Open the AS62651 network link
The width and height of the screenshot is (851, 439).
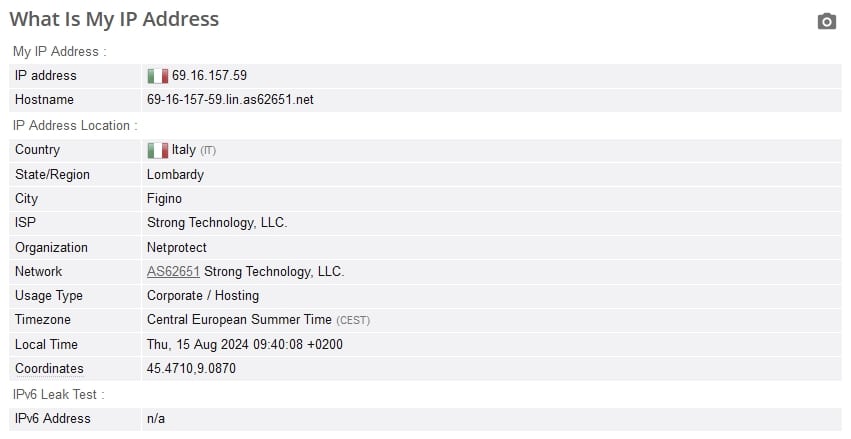coord(173,271)
